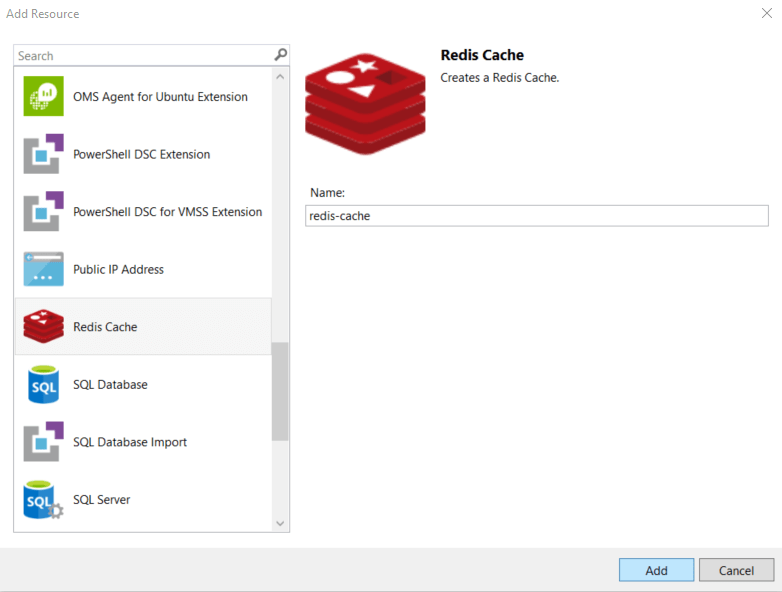This screenshot has width=782, height=592.
Task: Choose Public IP Address resource label
Action: pyautogui.click(x=118, y=270)
